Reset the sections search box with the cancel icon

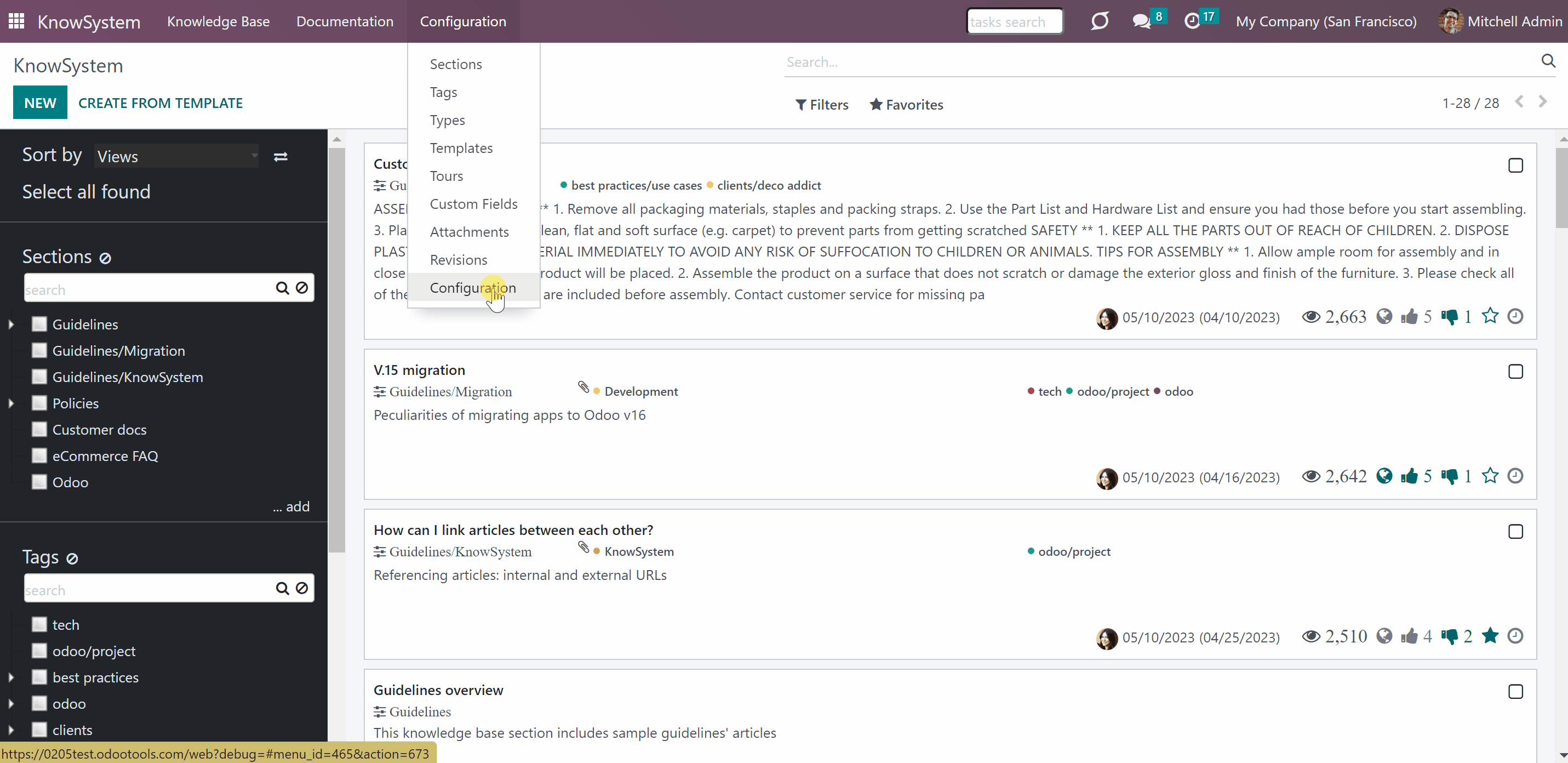[x=302, y=288]
